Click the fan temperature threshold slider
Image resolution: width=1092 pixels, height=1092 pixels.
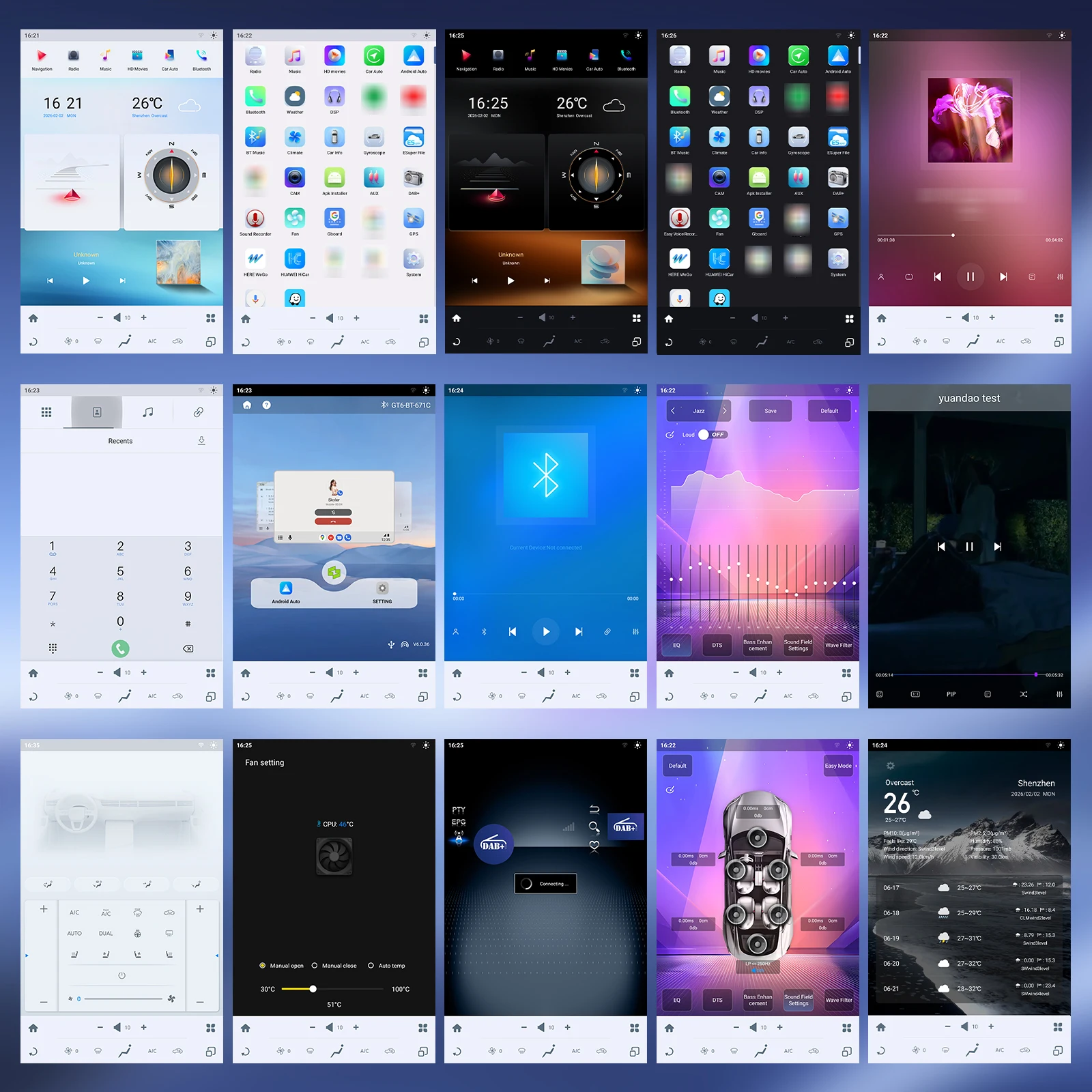click(332, 989)
